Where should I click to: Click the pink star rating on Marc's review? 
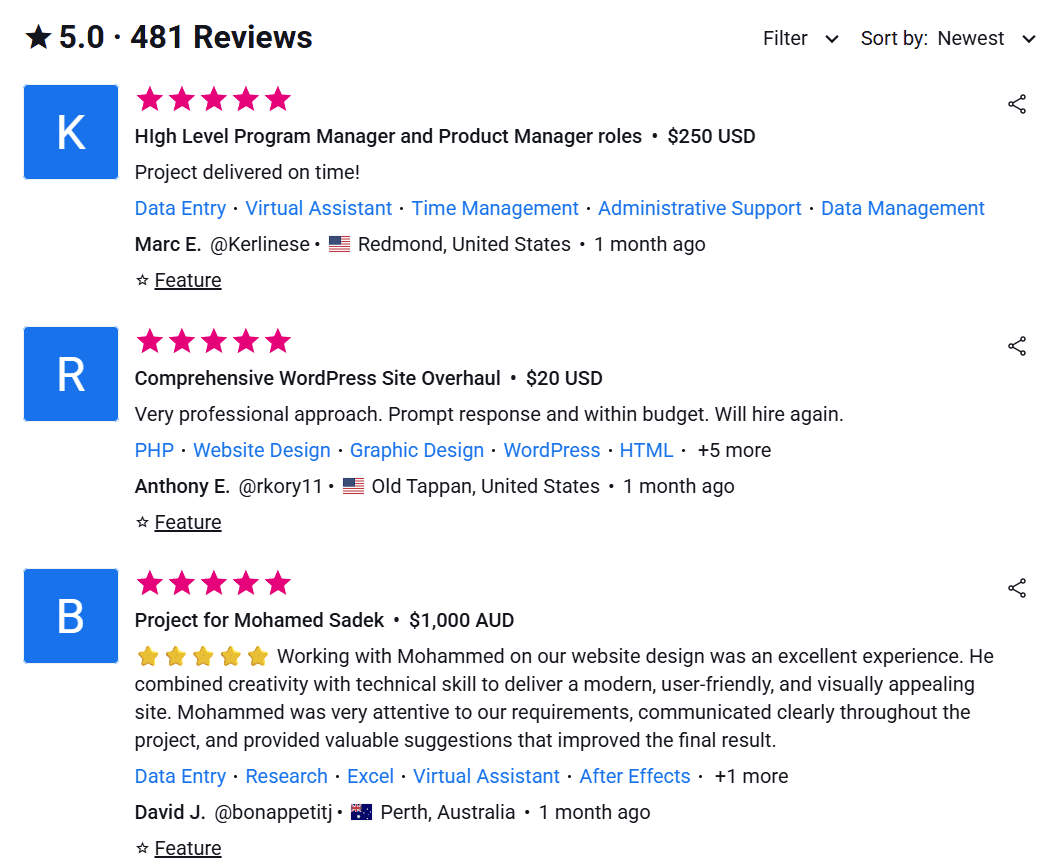213,99
